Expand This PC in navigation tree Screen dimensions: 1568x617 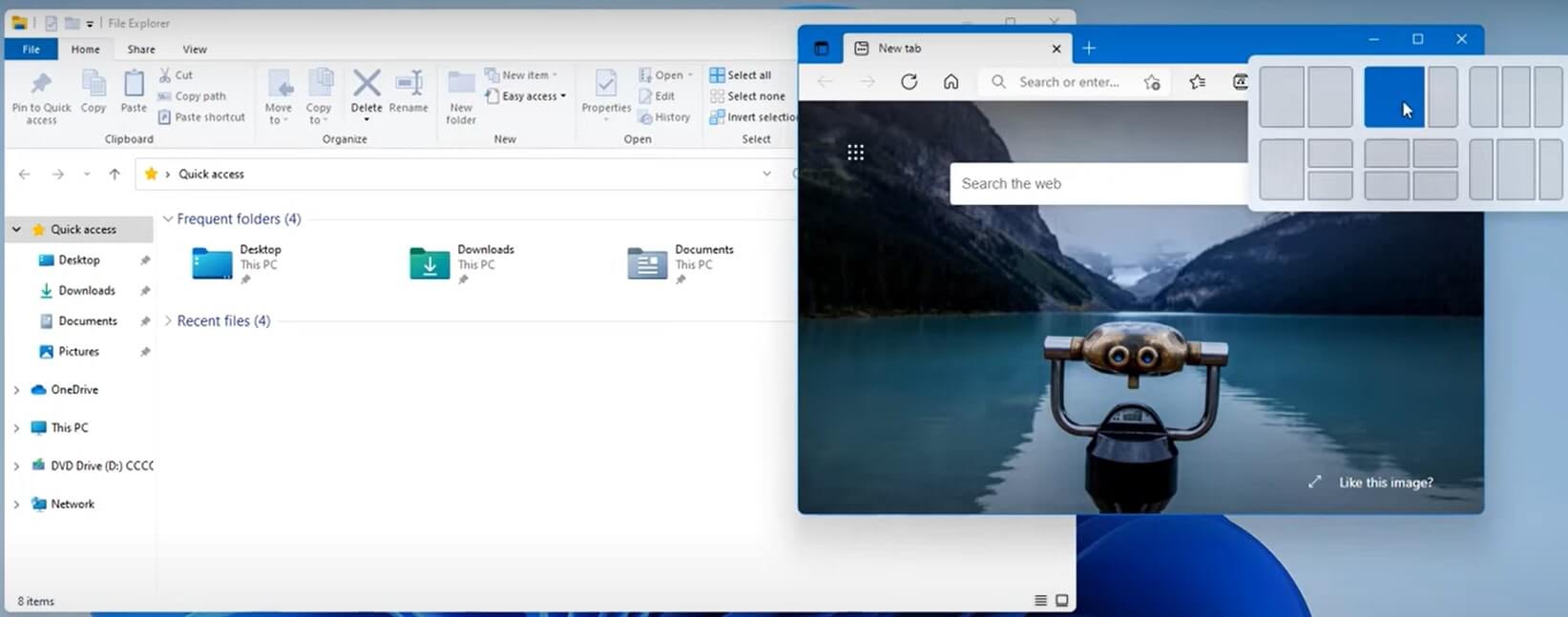[16, 428]
